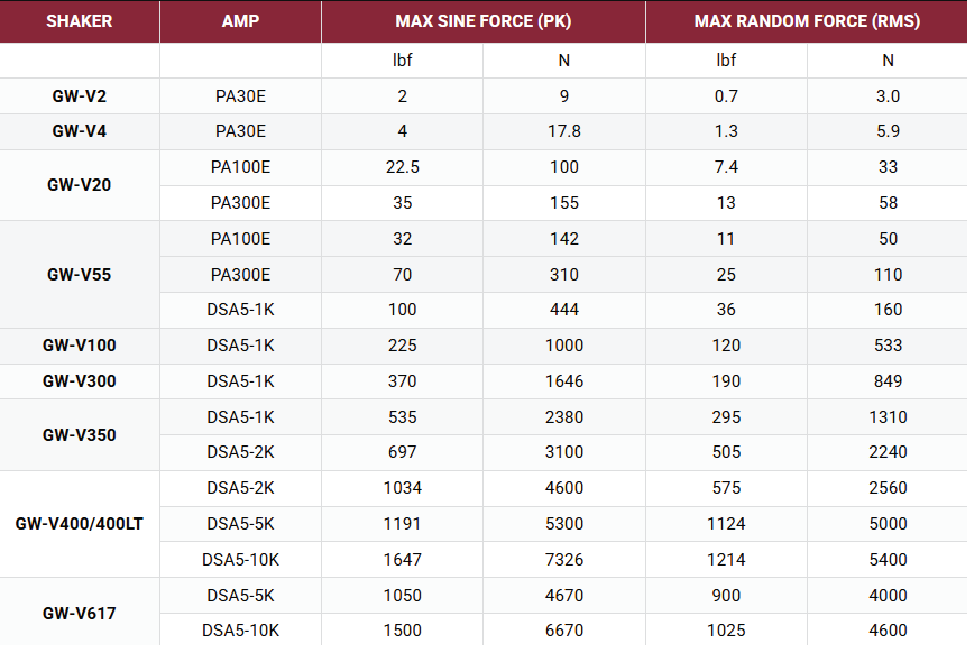Viewport: 968px width, 646px height.
Task: Select the PA30E amp in GW-V4 row
Action: tap(240, 131)
